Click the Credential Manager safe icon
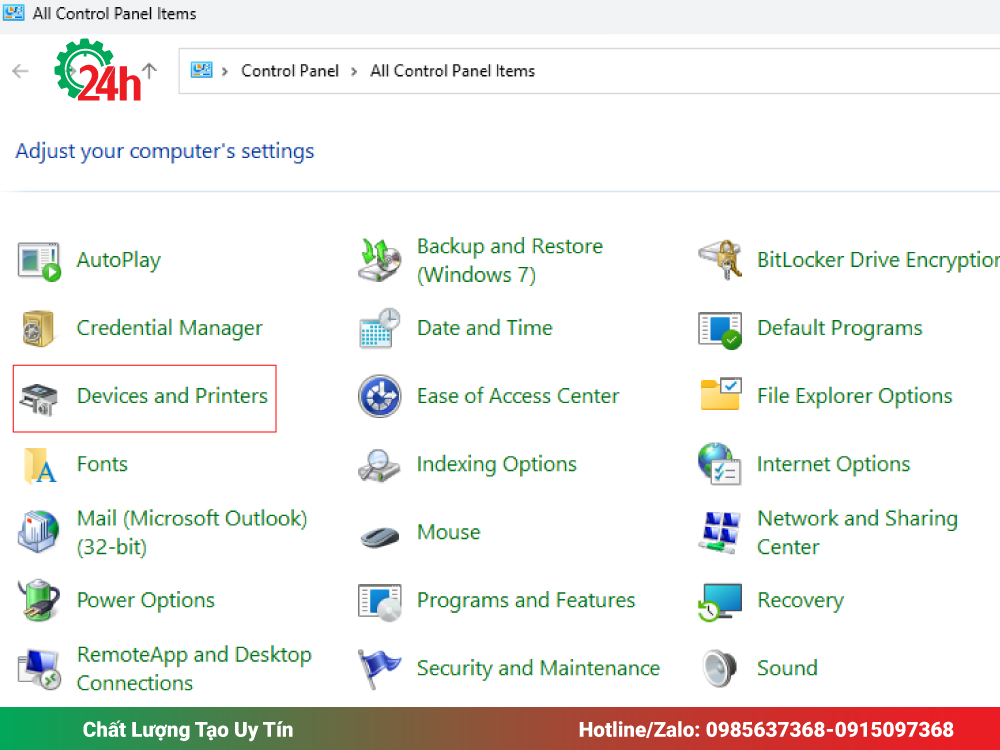This screenshot has width=1000, height=750. coord(38,328)
